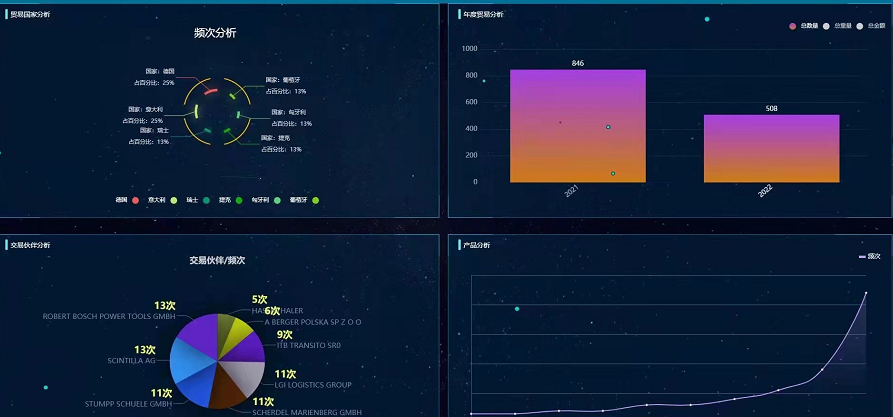Open the 交易伙伴分析 panel heading
Image resolution: width=893 pixels, height=417 pixels.
(30, 245)
